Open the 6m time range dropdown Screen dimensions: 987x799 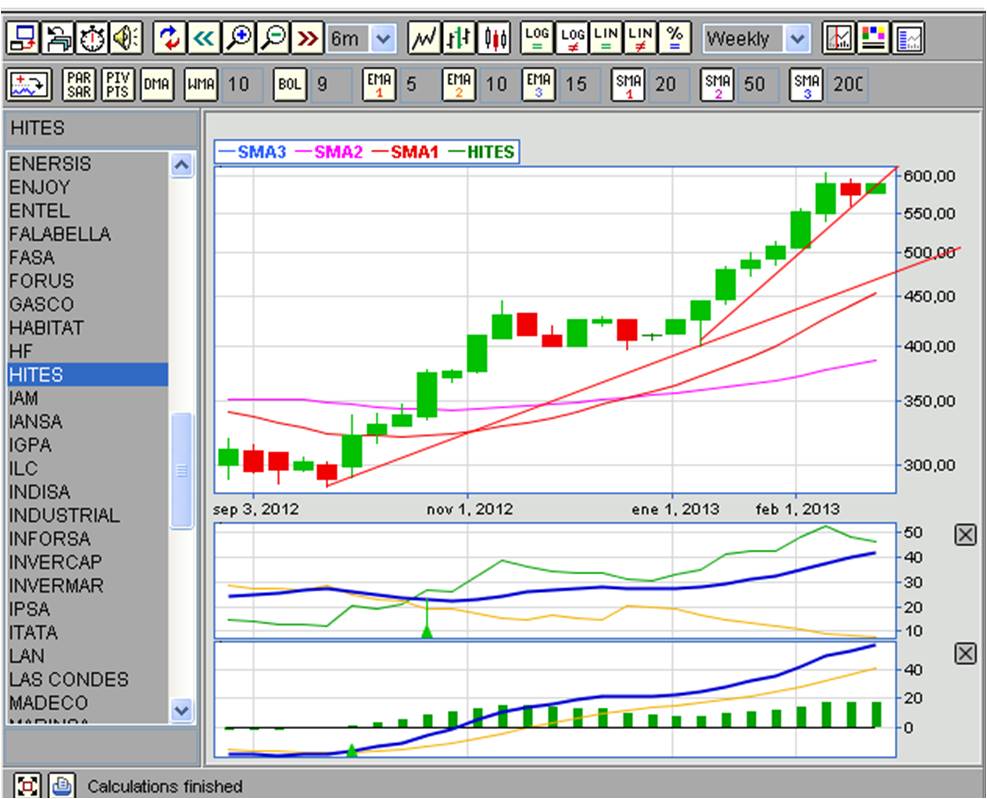pos(384,39)
